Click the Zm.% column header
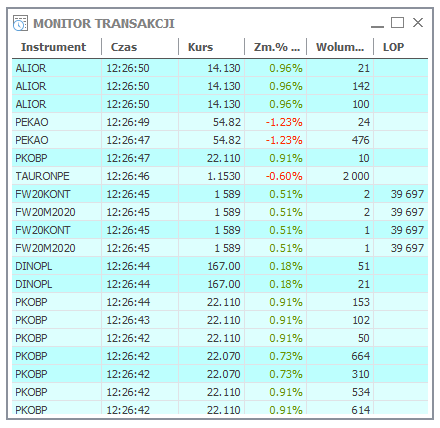 click(276, 47)
